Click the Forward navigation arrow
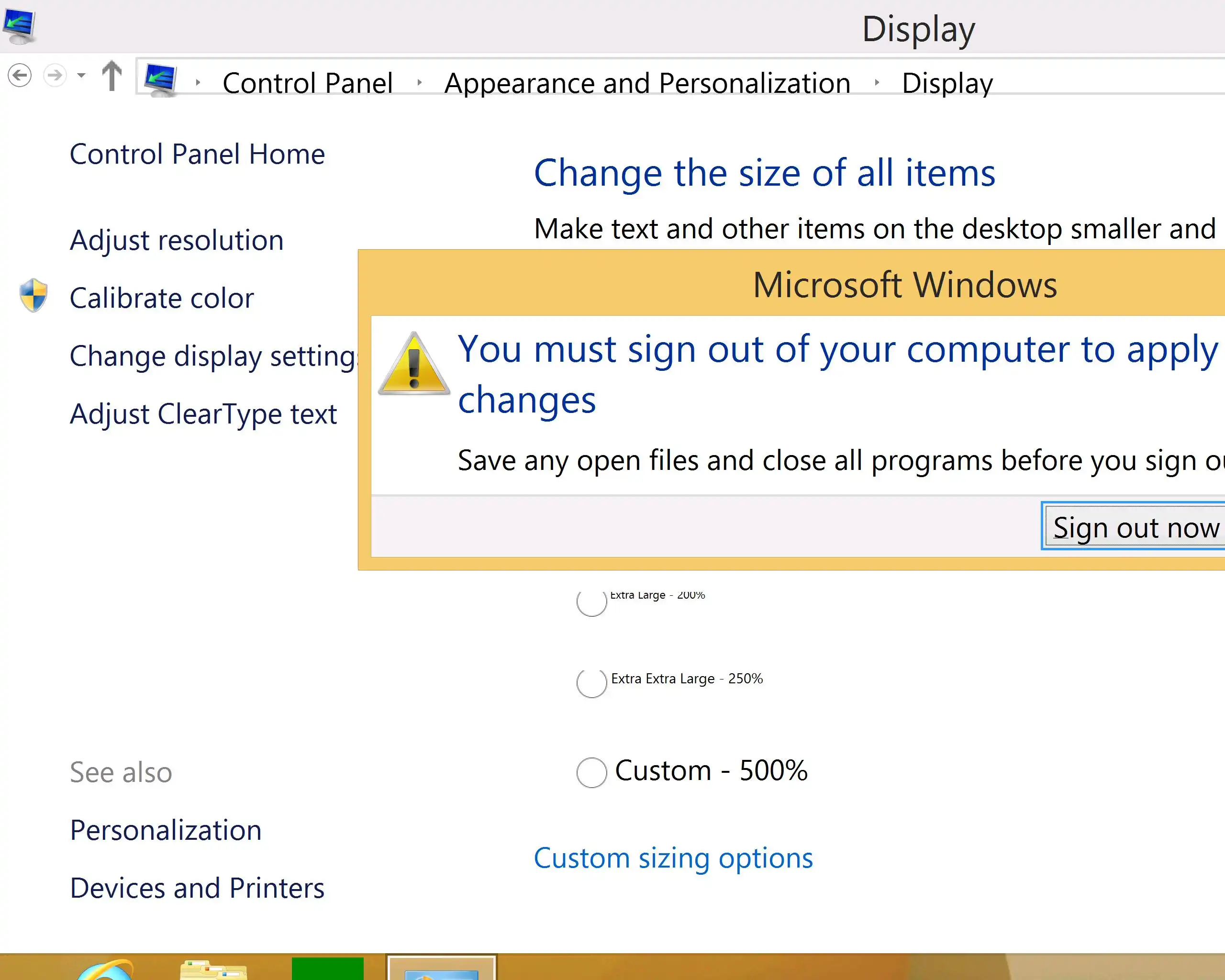This screenshot has width=1225, height=980. point(55,76)
